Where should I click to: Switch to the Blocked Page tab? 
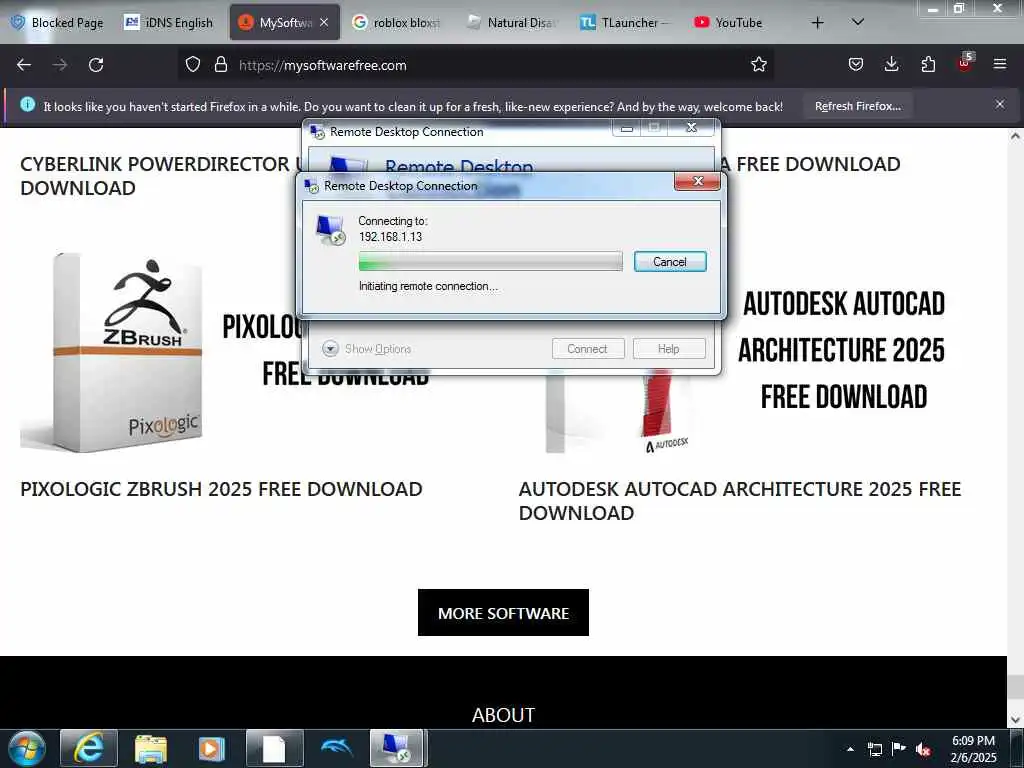57,23
